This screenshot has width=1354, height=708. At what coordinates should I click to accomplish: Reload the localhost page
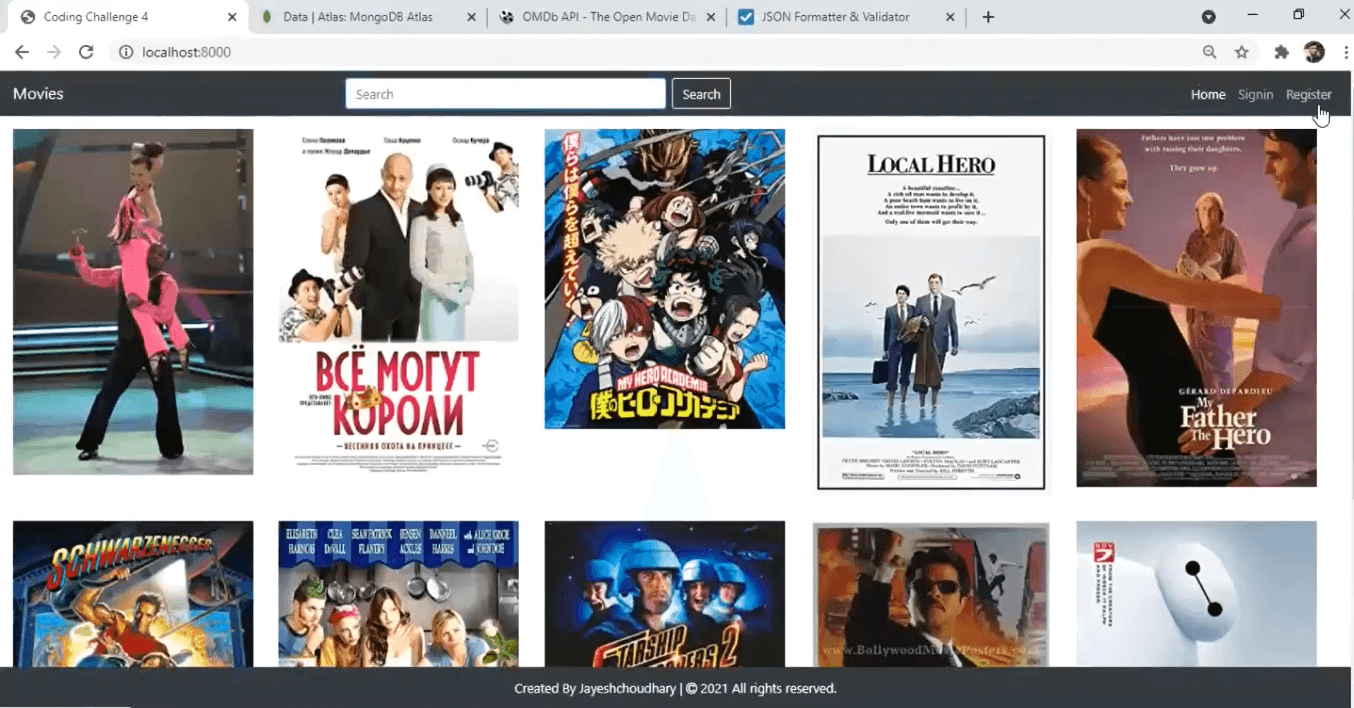tap(86, 52)
